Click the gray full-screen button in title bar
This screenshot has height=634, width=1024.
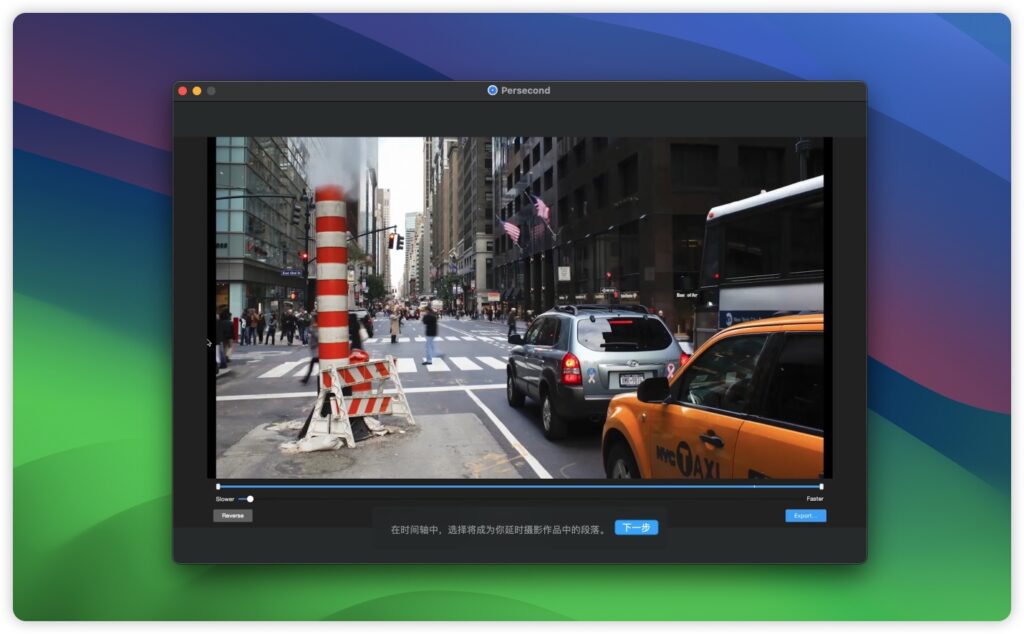pos(211,91)
